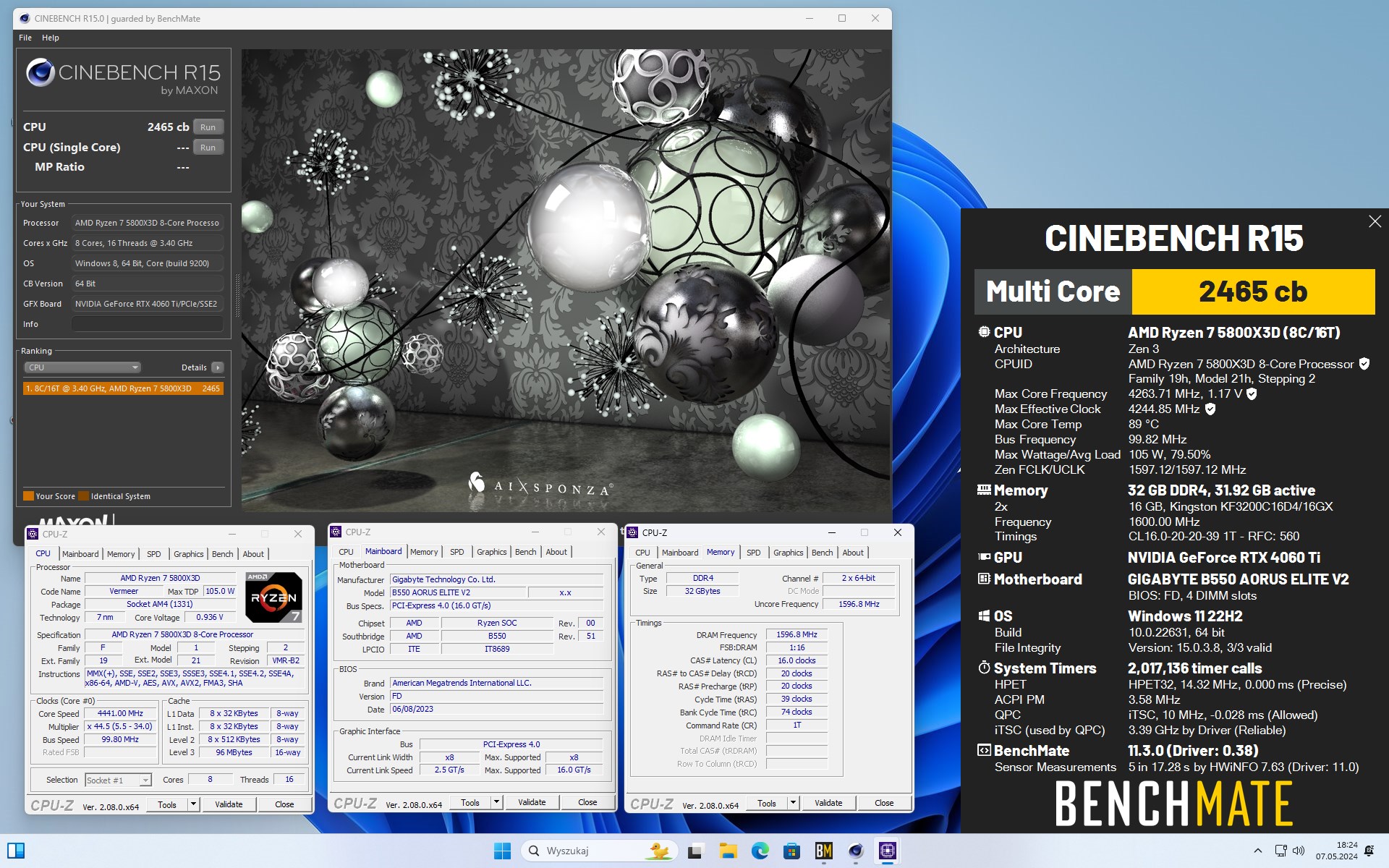Click the Max TDP value 105.0 W
The width and height of the screenshot is (1389, 868).
(x=220, y=591)
